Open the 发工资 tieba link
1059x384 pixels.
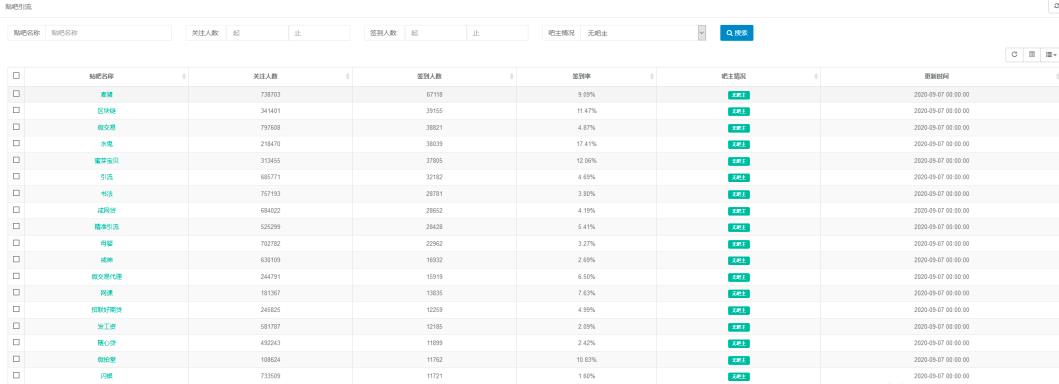tap(107, 326)
